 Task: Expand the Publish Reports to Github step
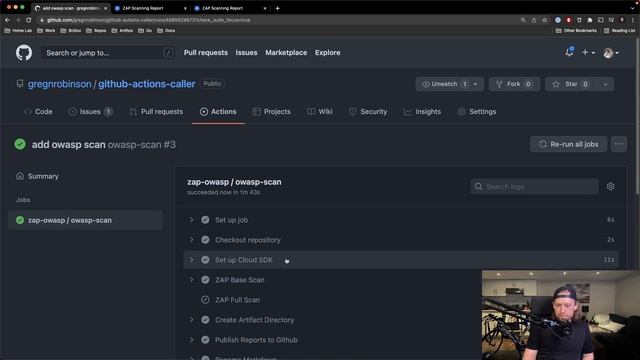pos(191,340)
